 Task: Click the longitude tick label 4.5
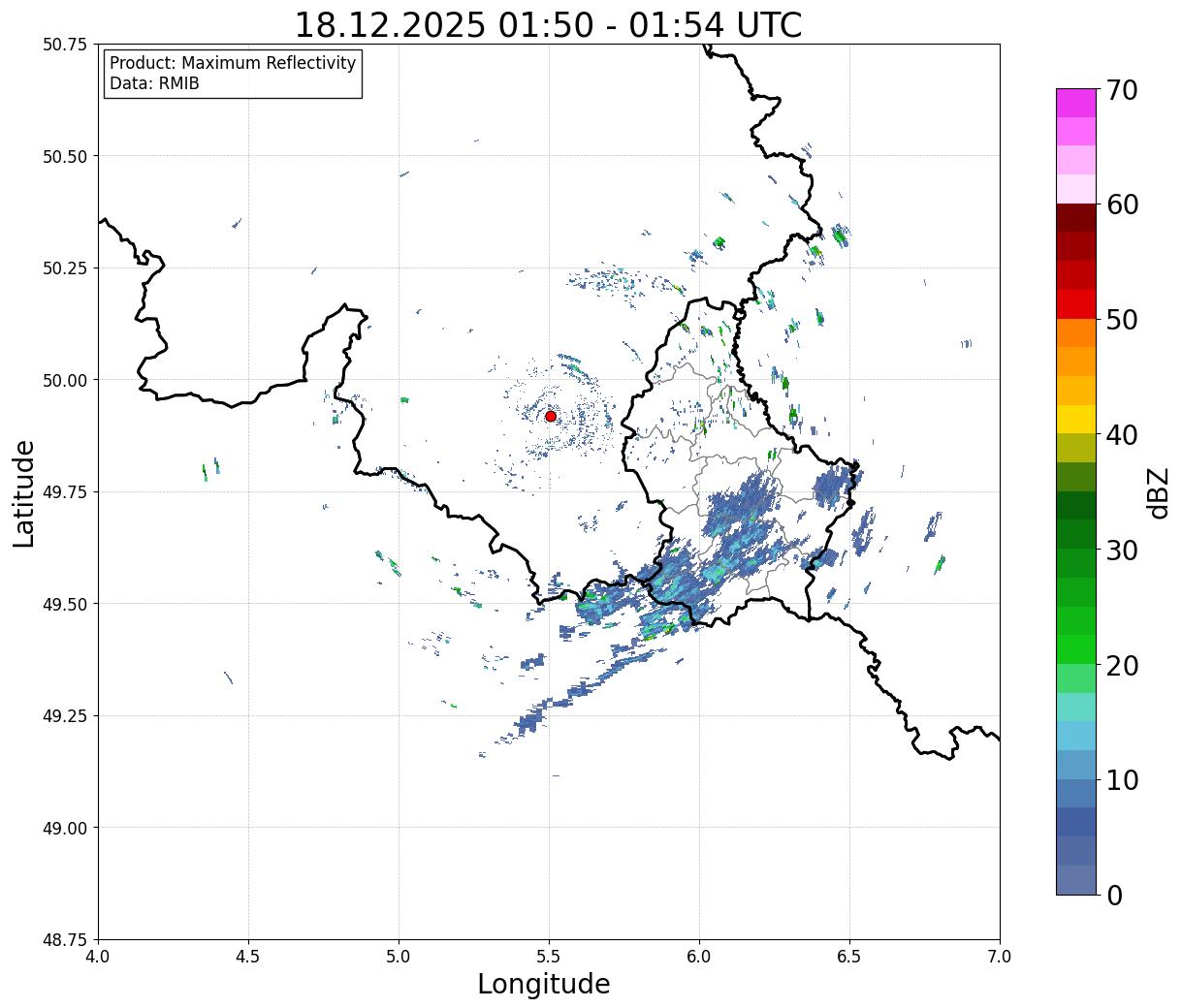(248, 957)
